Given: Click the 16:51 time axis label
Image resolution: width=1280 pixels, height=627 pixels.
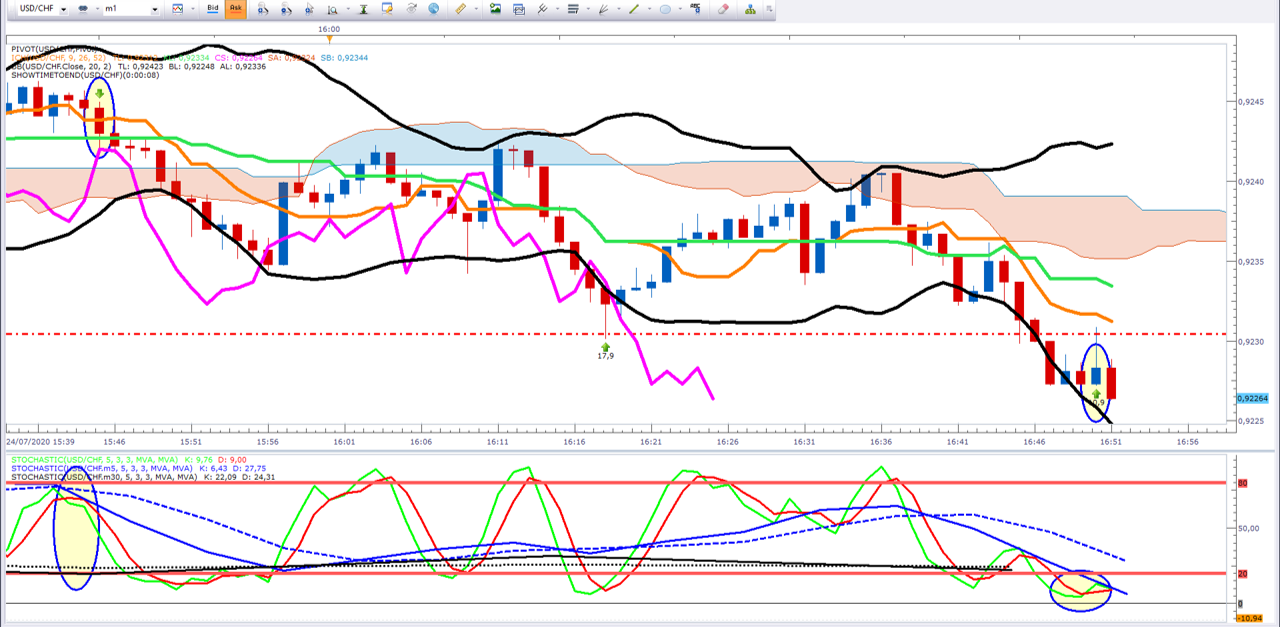Looking at the screenshot, I should [x=1110, y=441].
